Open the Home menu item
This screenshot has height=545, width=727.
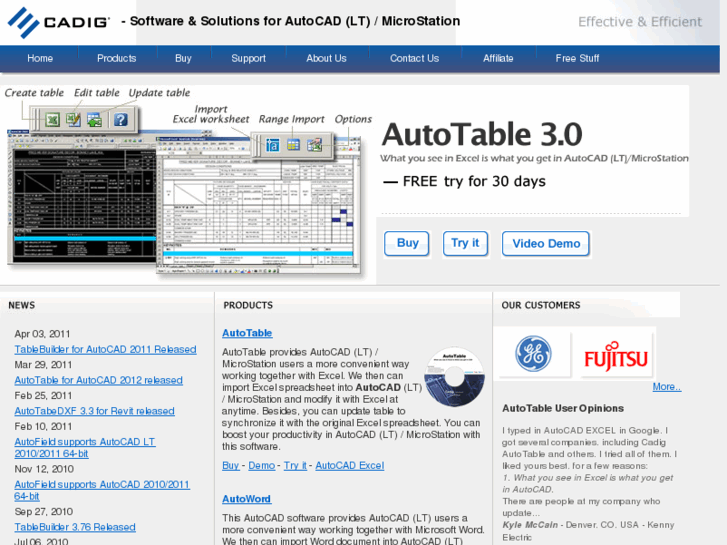(40, 58)
